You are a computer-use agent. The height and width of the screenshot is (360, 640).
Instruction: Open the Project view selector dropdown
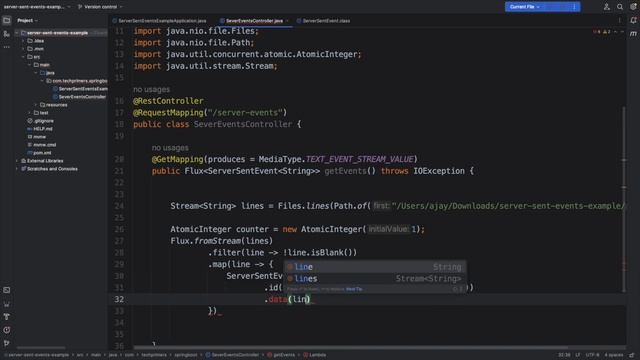[x=27, y=20]
